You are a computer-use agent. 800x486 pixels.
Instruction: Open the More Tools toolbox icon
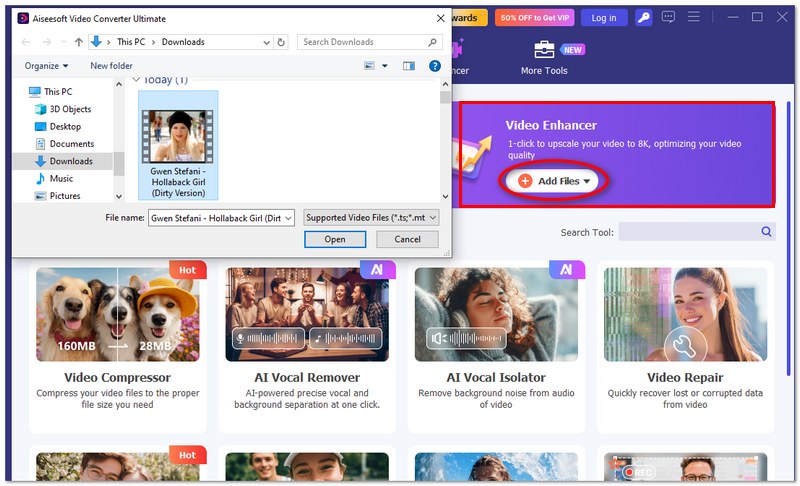click(544, 50)
